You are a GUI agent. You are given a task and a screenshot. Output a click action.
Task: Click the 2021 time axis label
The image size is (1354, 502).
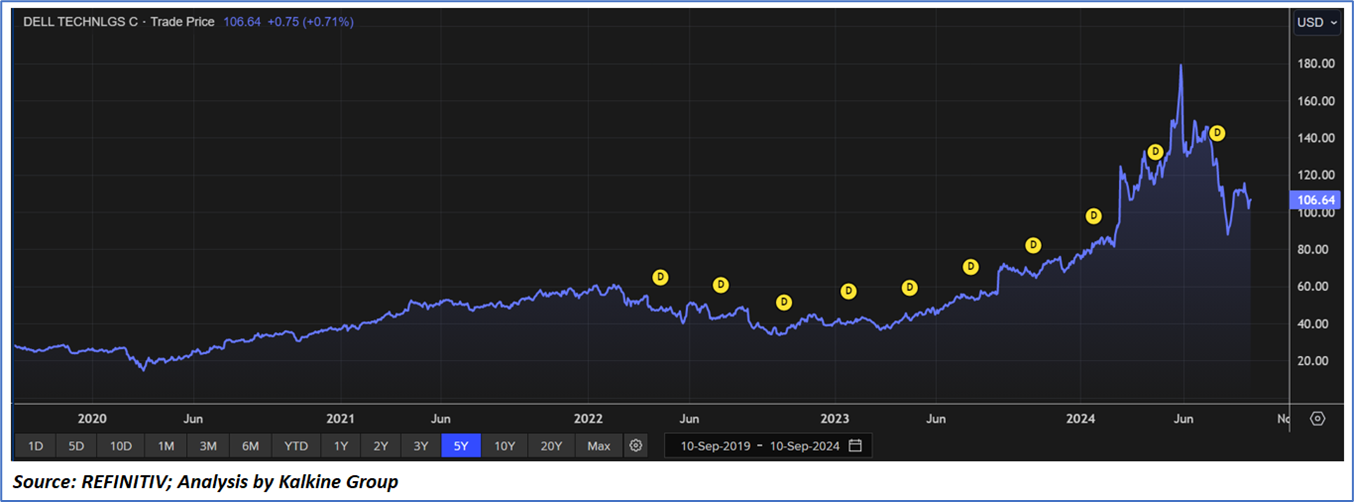340,418
